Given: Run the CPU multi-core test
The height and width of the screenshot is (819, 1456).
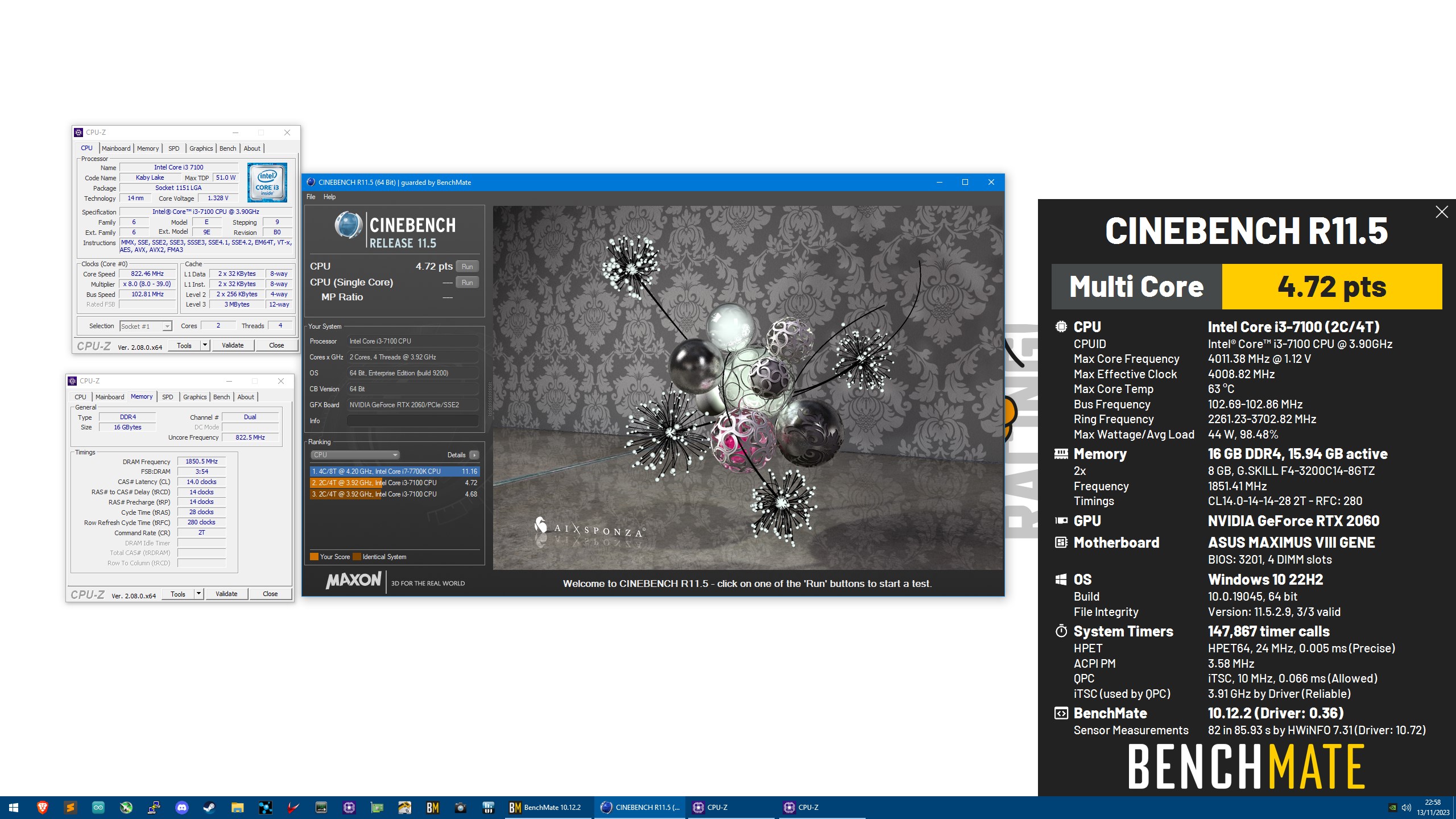Looking at the screenshot, I should (468, 266).
